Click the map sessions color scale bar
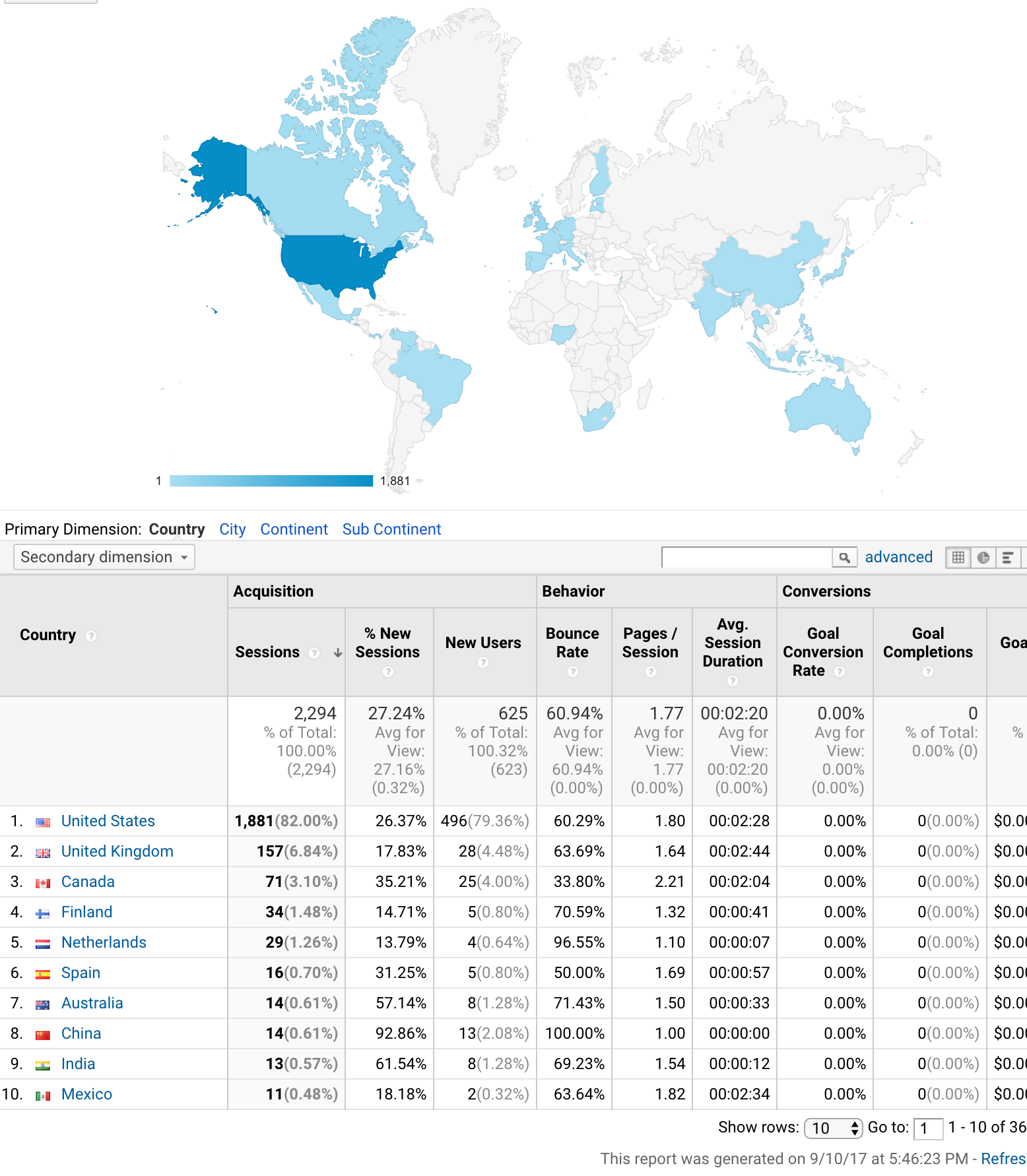 click(x=271, y=481)
